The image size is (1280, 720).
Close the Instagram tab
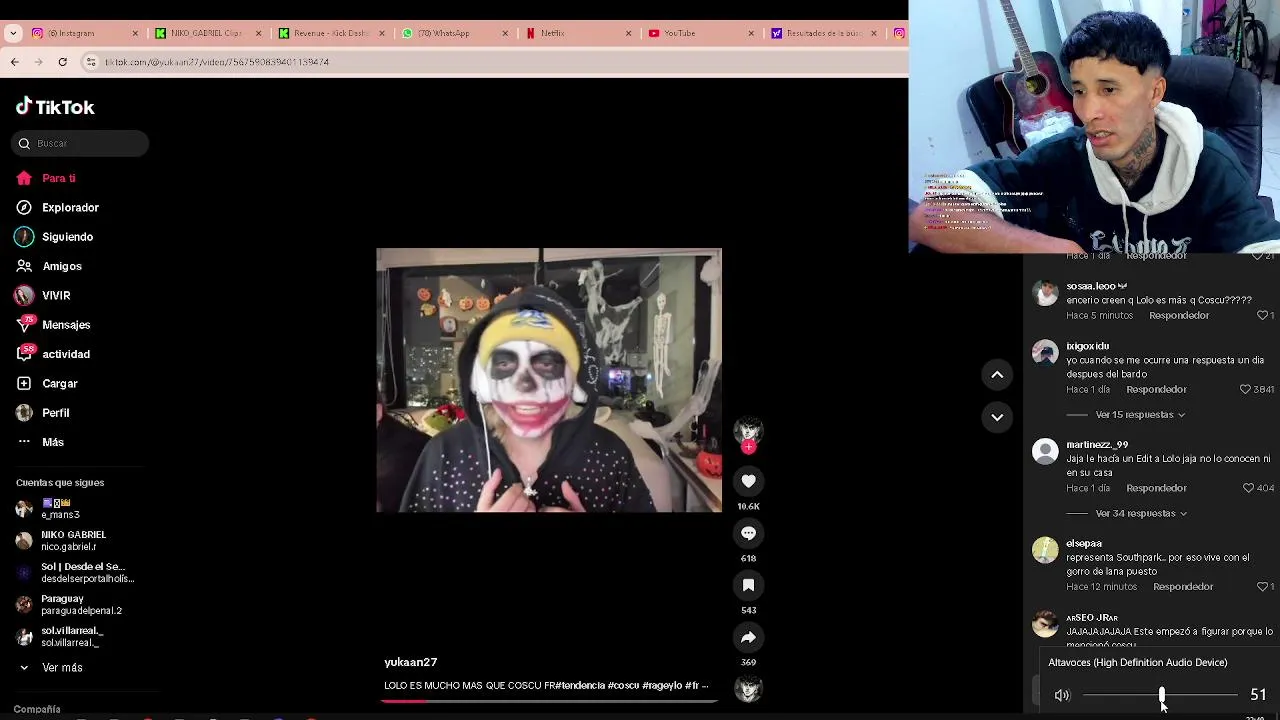(x=135, y=33)
